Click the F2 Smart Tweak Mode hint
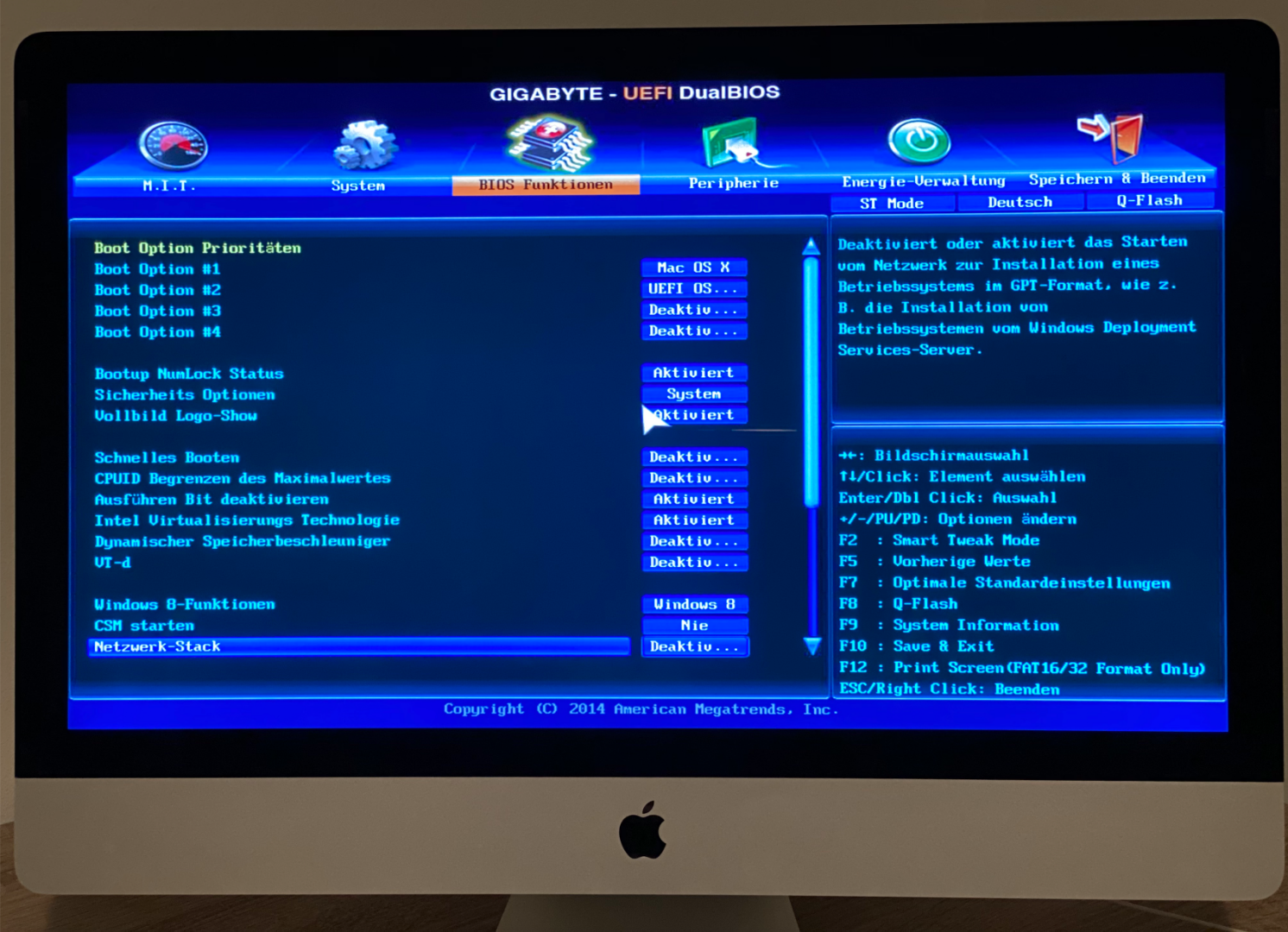 pyautogui.click(x=939, y=540)
